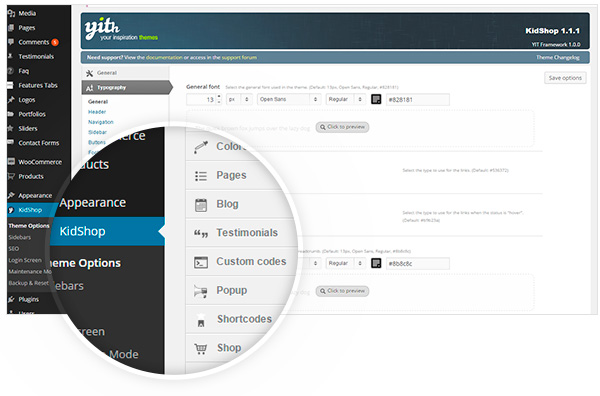The image size is (600, 396).
Task: Click the General wrench icon
Action: [x=90, y=73]
